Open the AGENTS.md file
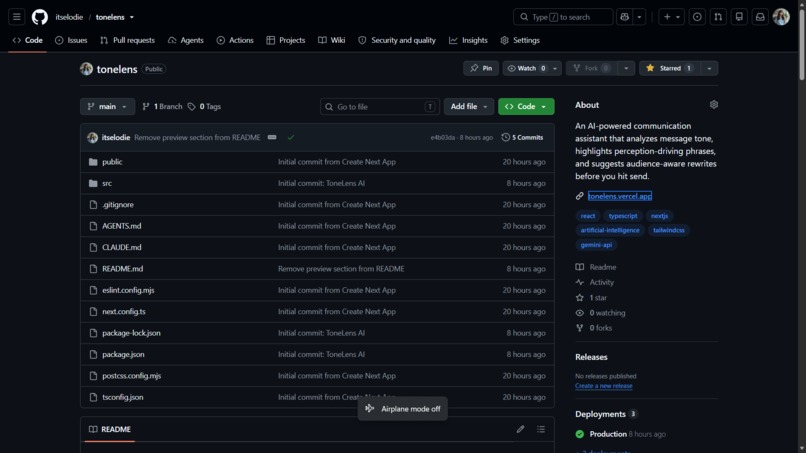 [x=121, y=226]
